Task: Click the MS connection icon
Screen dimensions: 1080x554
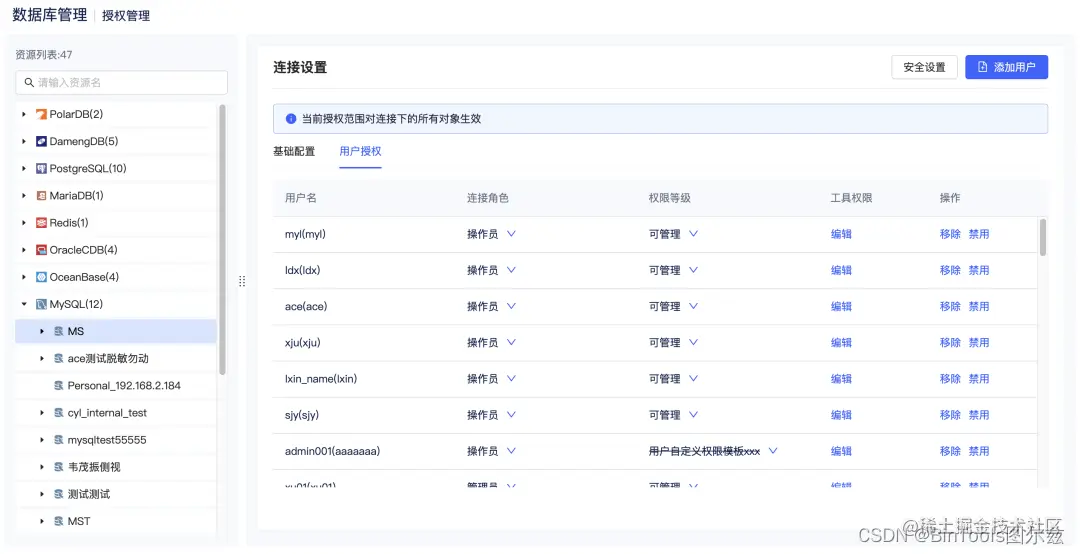Action: pyautogui.click(x=59, y=331)
